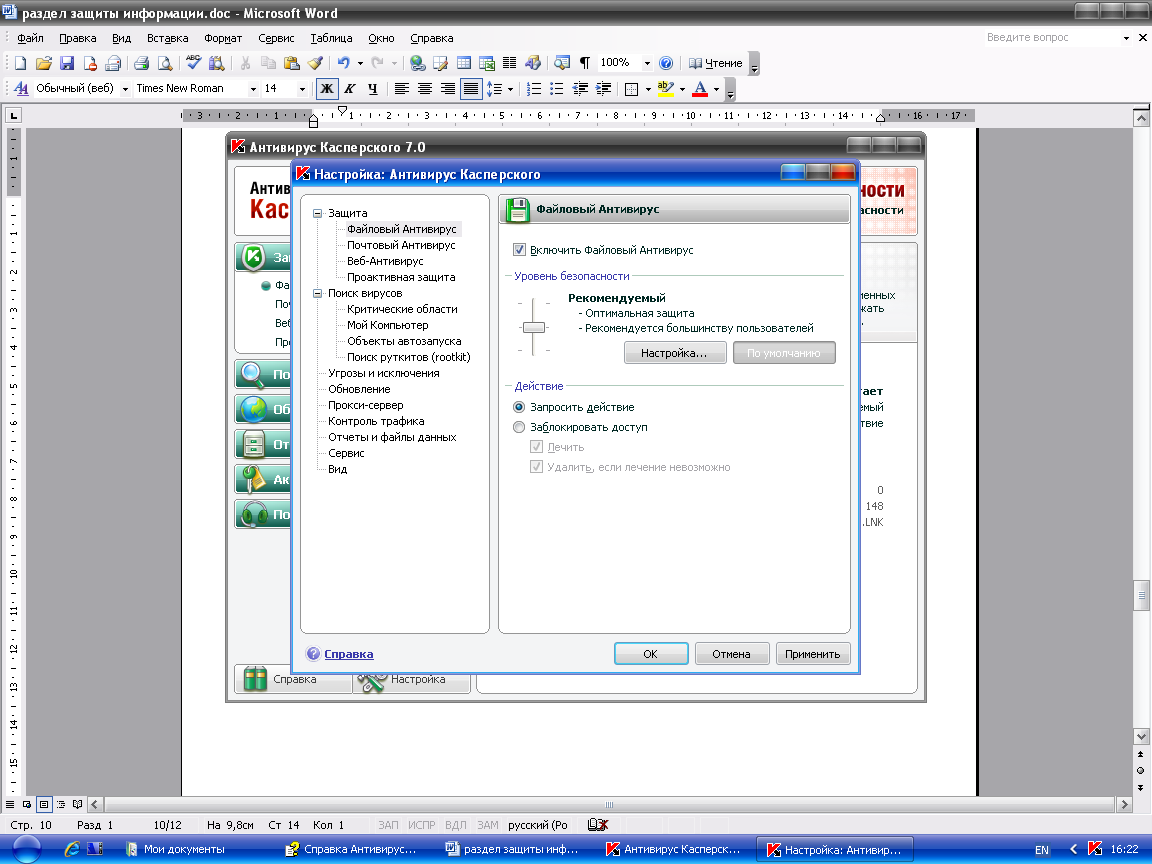Open the Справка link in the dialog

pos(348,654)
